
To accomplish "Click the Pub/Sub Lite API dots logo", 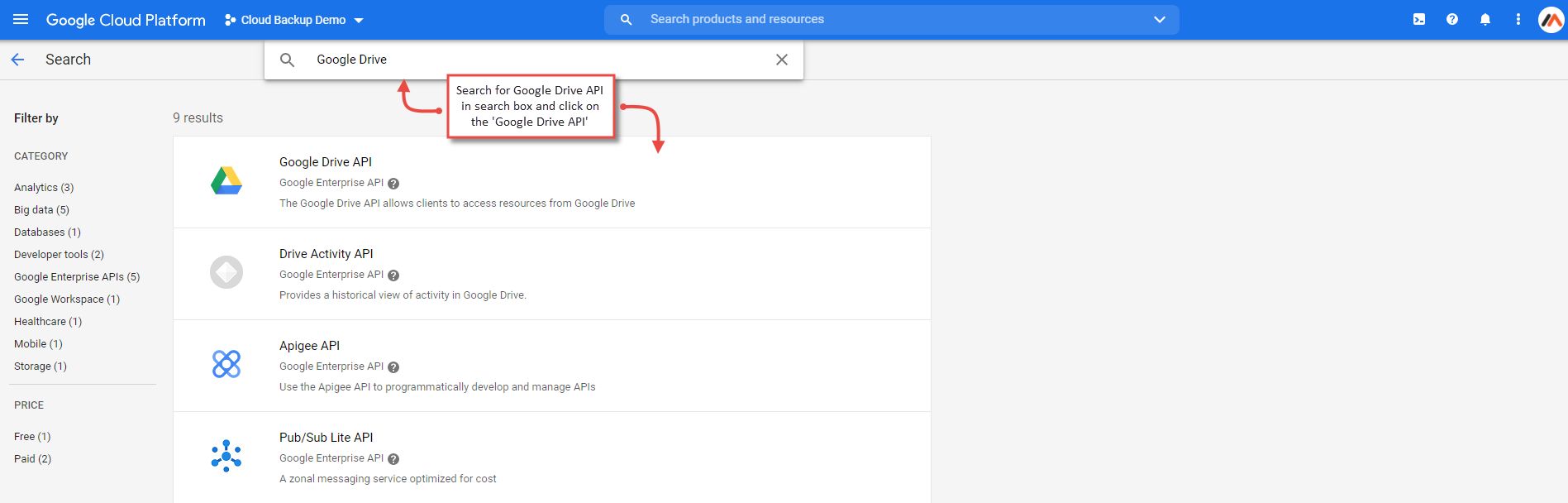I will [x=226, y=456].
